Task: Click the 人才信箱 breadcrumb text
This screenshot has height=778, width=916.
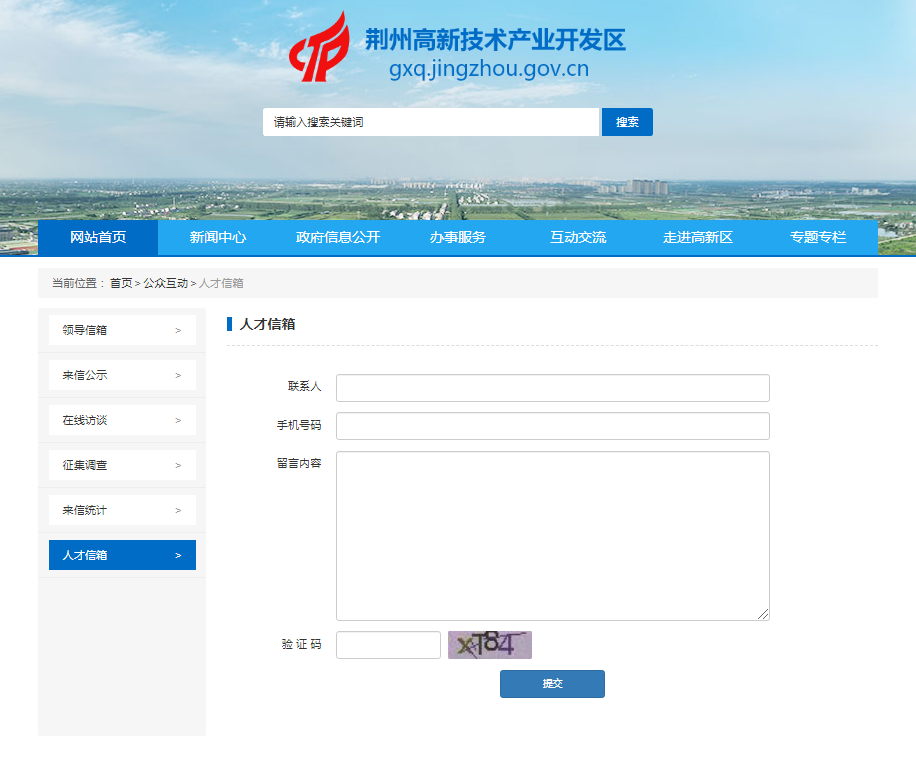Action: pyautogui.click(x=221, y=283)
